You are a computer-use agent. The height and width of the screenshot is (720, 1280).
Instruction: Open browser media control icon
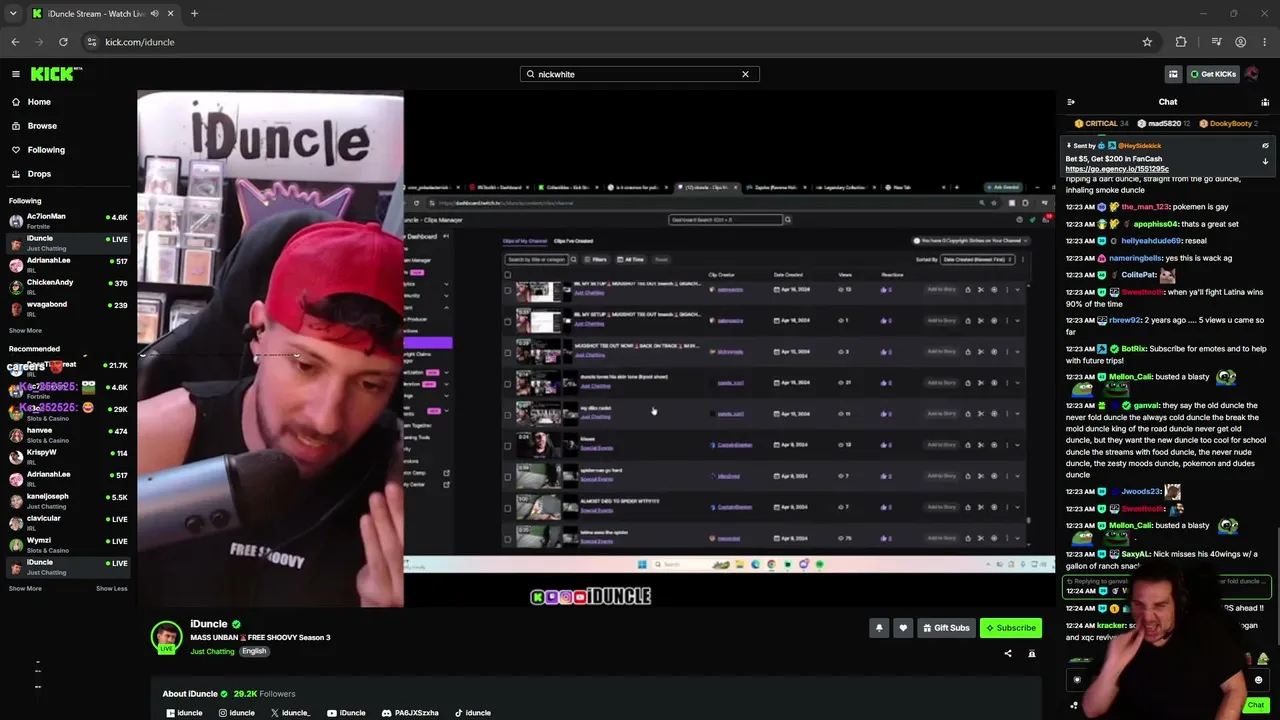(x=1216, y=42)
